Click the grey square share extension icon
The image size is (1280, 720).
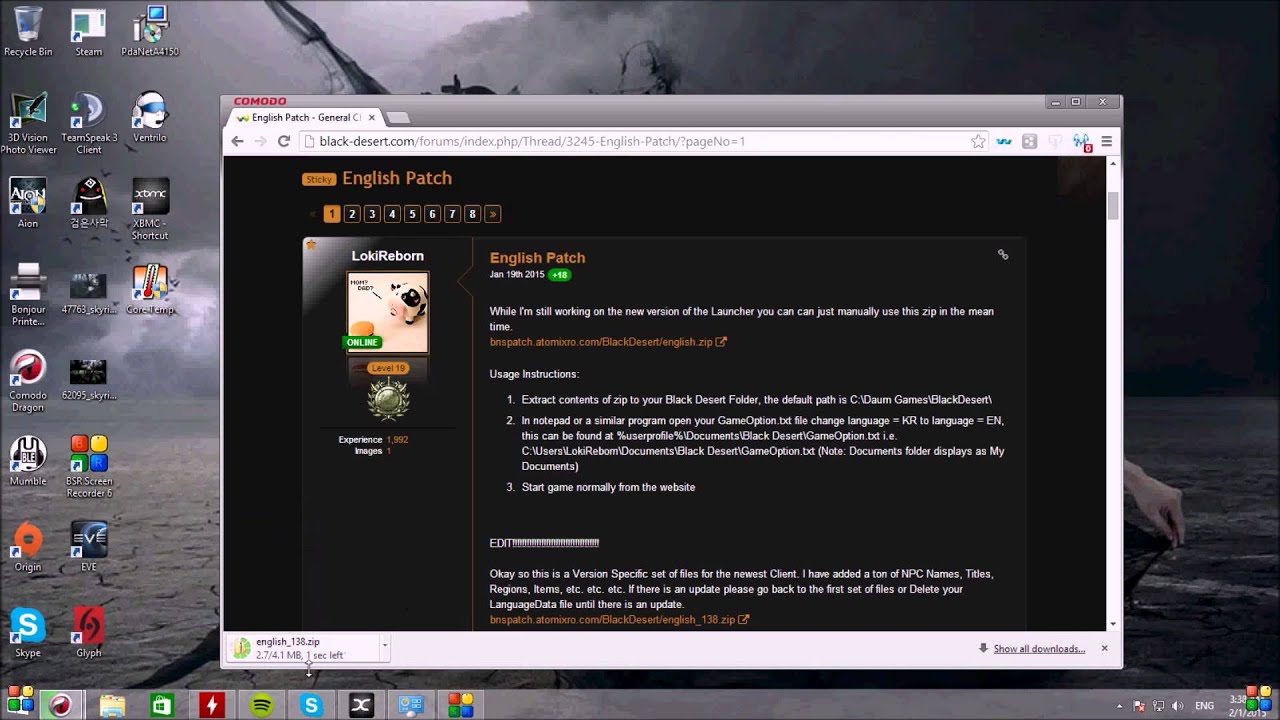(x=1029, y=142)
